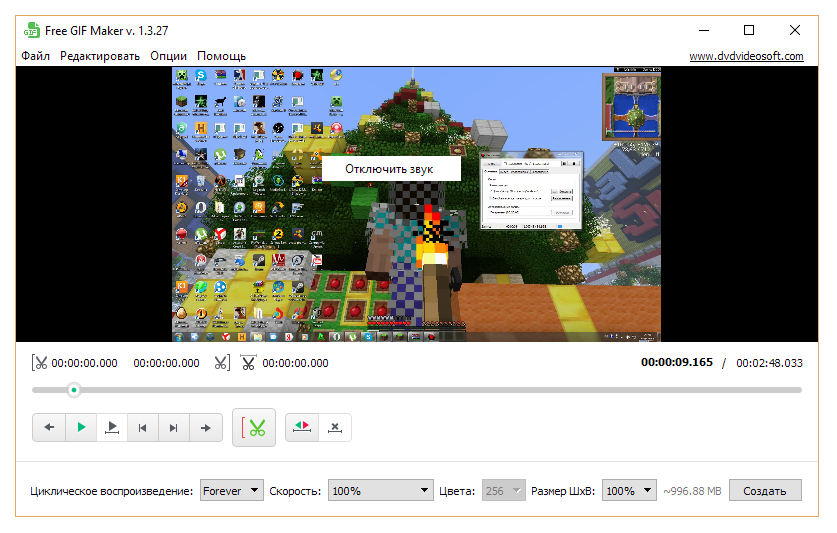Click the green scissors start-selection button
Viewport: 837px width, 533px height.
pyautogui.click(x=254, y=427)
